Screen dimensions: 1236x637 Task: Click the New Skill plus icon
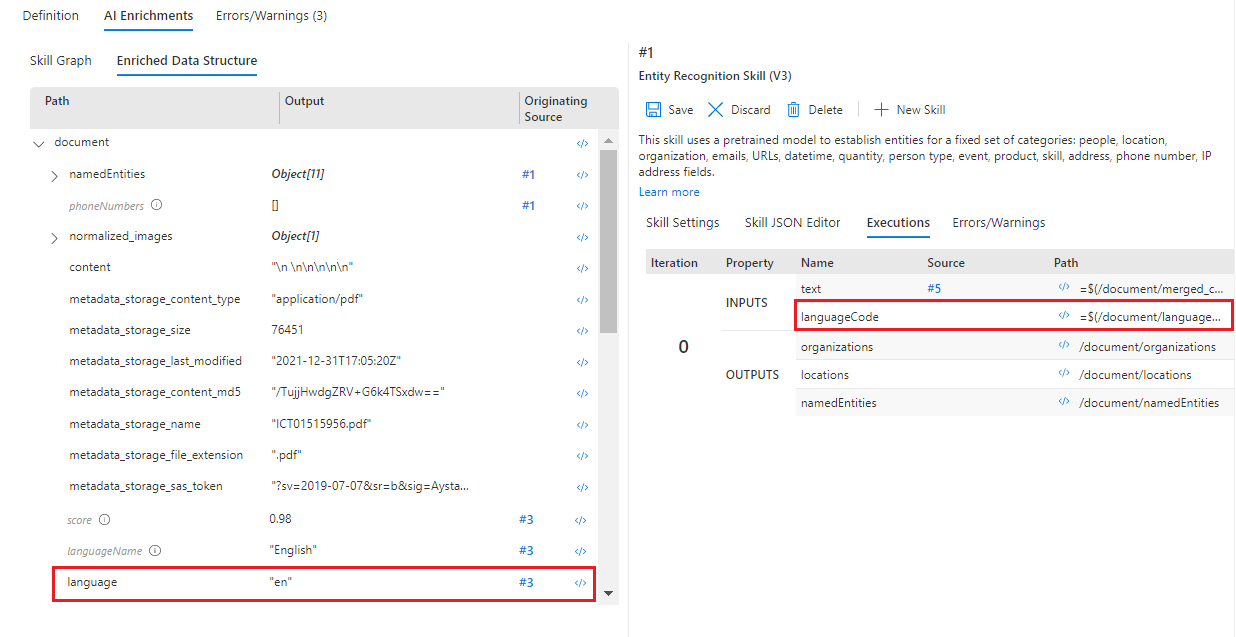coord(881,110)
